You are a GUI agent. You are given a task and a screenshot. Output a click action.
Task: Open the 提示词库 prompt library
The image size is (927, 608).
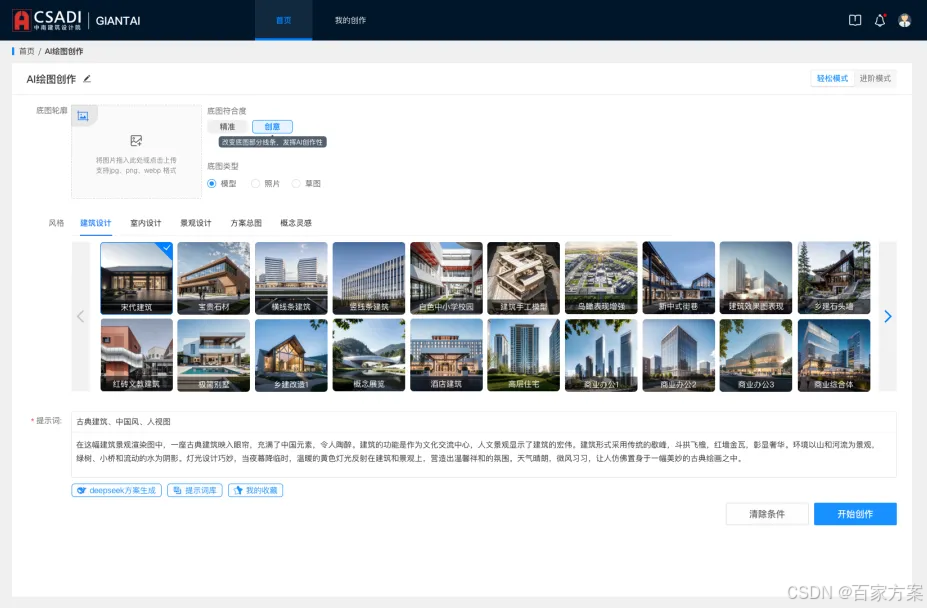[195, 490]
